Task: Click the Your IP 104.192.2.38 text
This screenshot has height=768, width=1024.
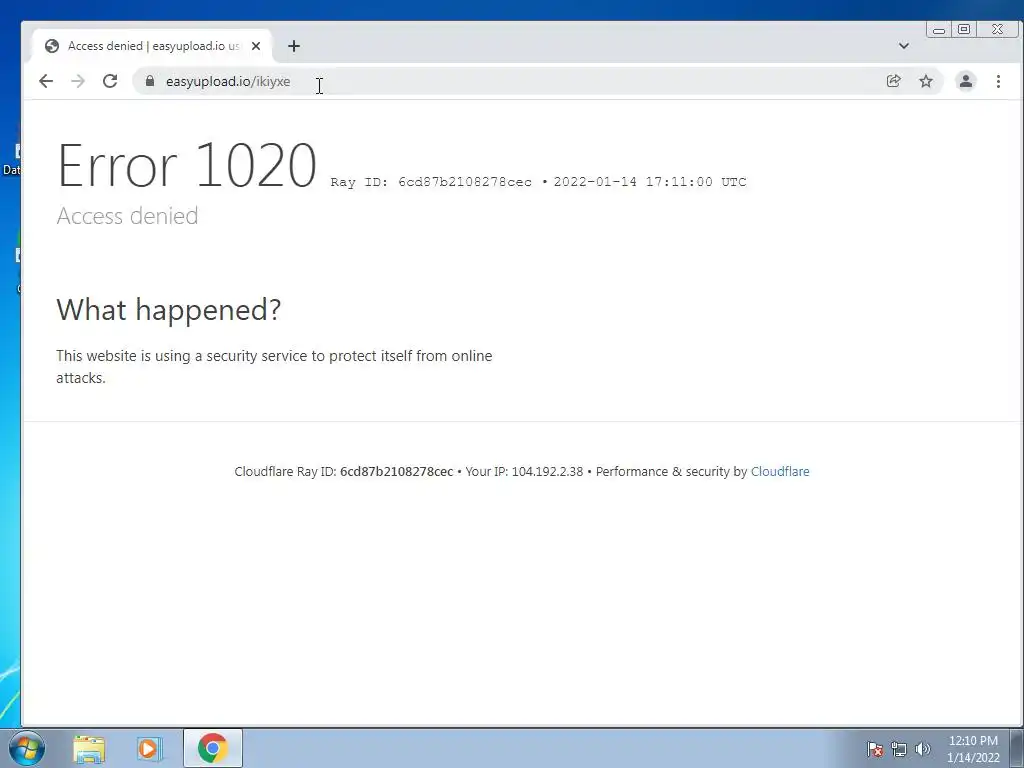Action: click(x=524, y=472)
